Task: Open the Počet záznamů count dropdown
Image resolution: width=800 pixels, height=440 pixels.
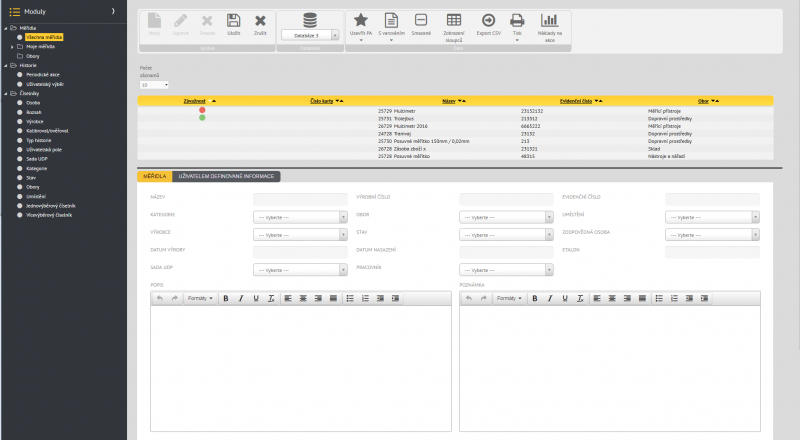Action: (154, 85)
